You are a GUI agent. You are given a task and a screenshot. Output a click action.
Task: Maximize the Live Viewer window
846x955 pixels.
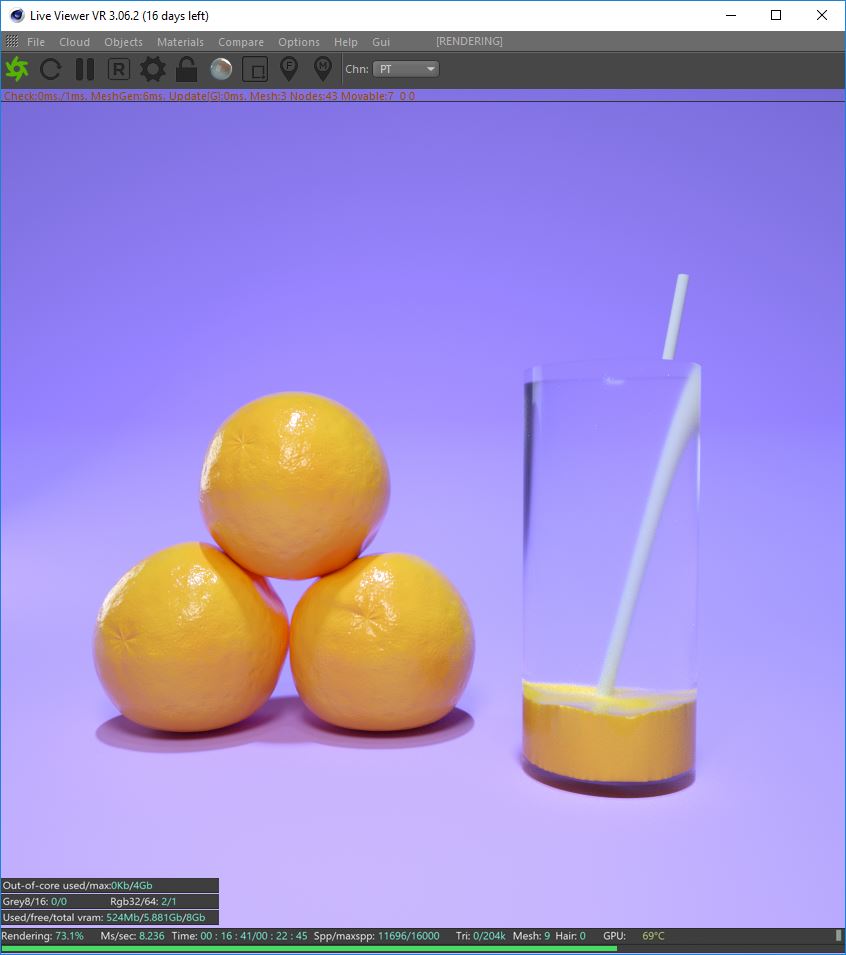coord(776,15)
